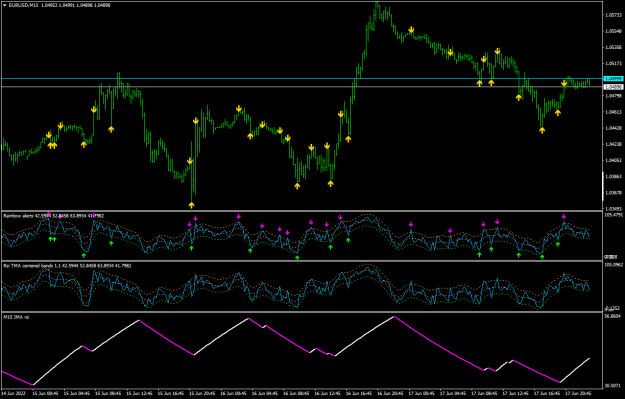Click the 15 Jun 08:45 time label
The height and width of the screenshot is (399, 625).
(109, 393)
